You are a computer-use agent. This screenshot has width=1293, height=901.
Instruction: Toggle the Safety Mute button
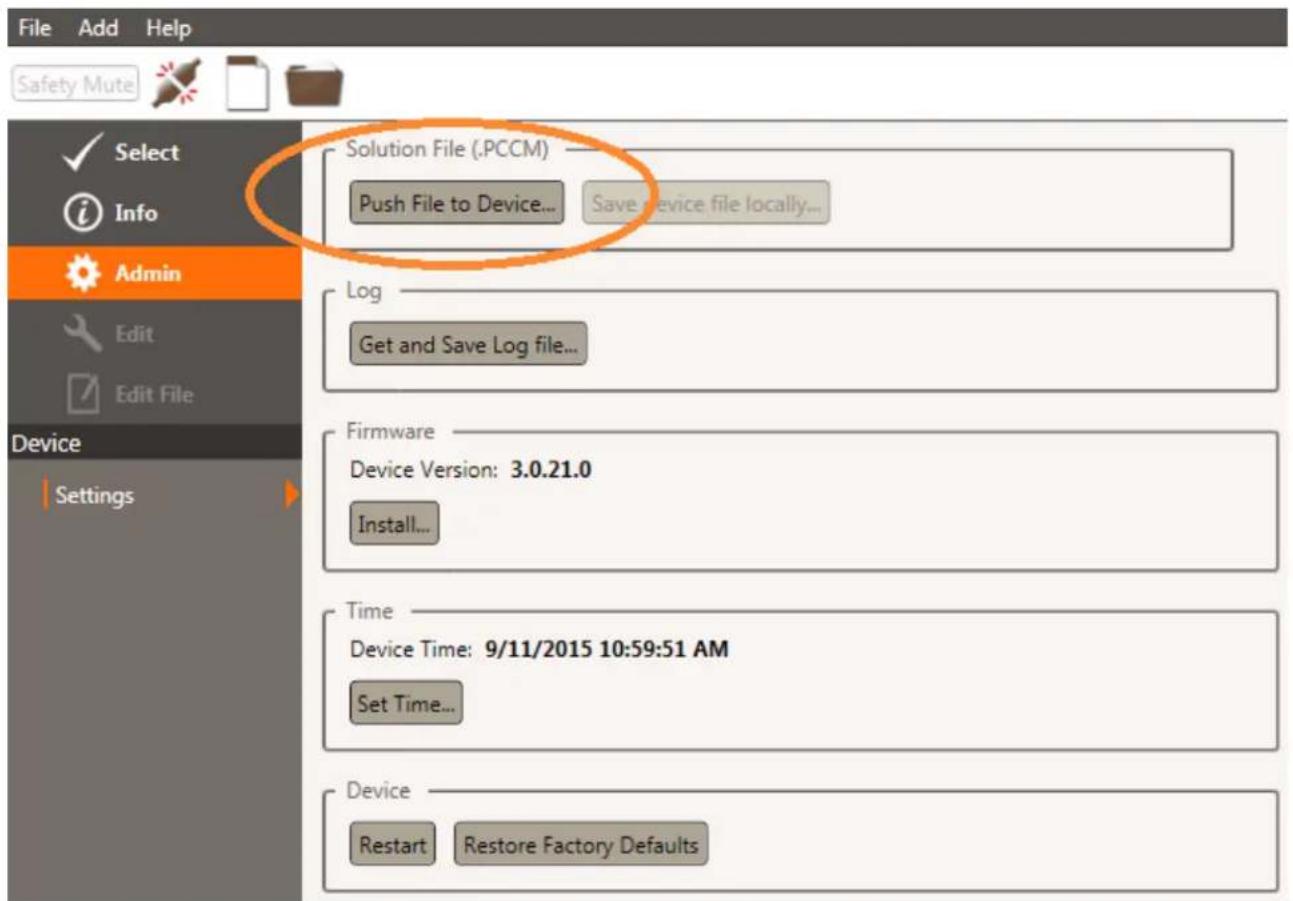pyautogui.click(x=76, y=86)
